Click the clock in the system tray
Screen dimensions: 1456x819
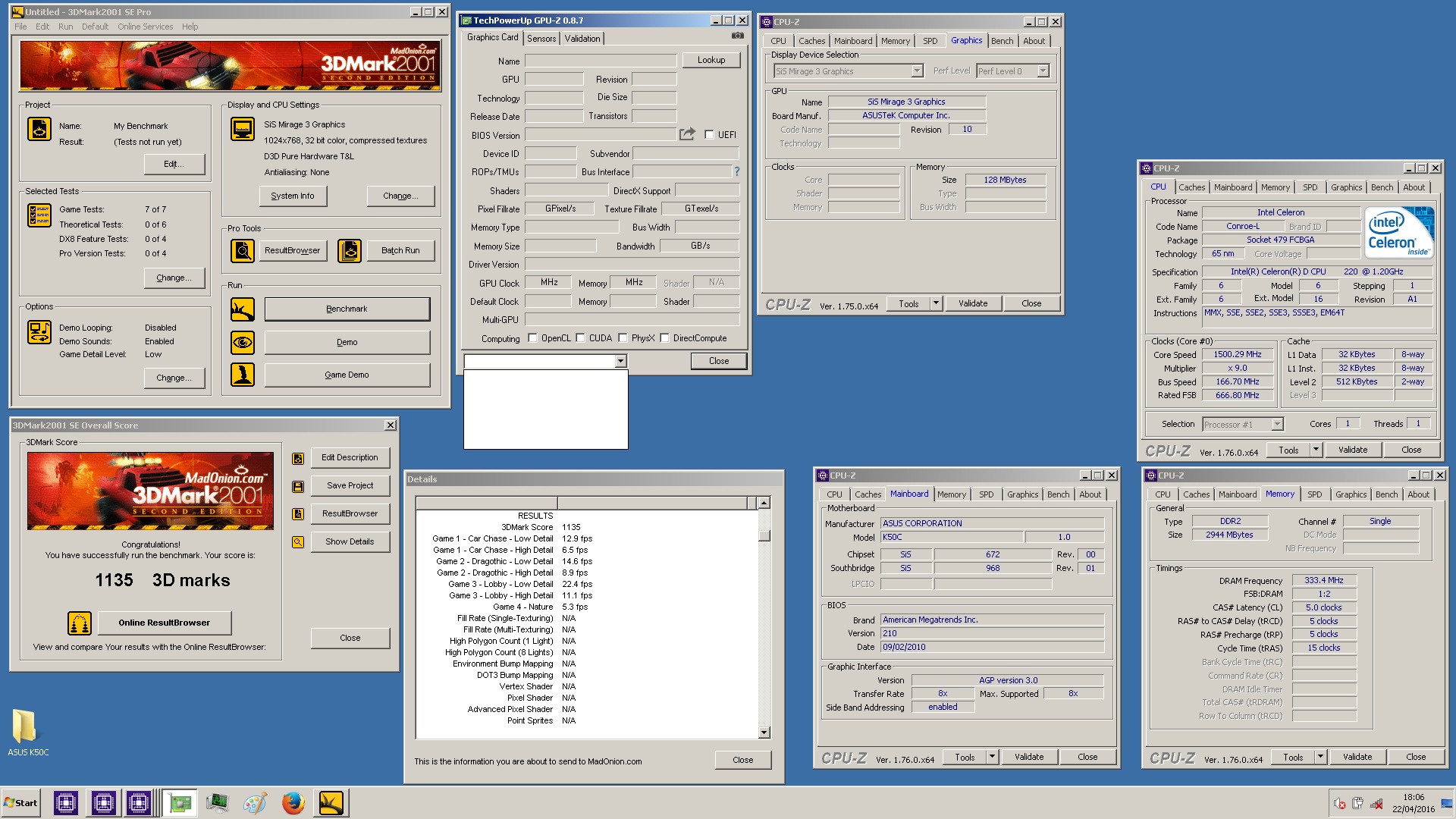[x=1414, y=803]
